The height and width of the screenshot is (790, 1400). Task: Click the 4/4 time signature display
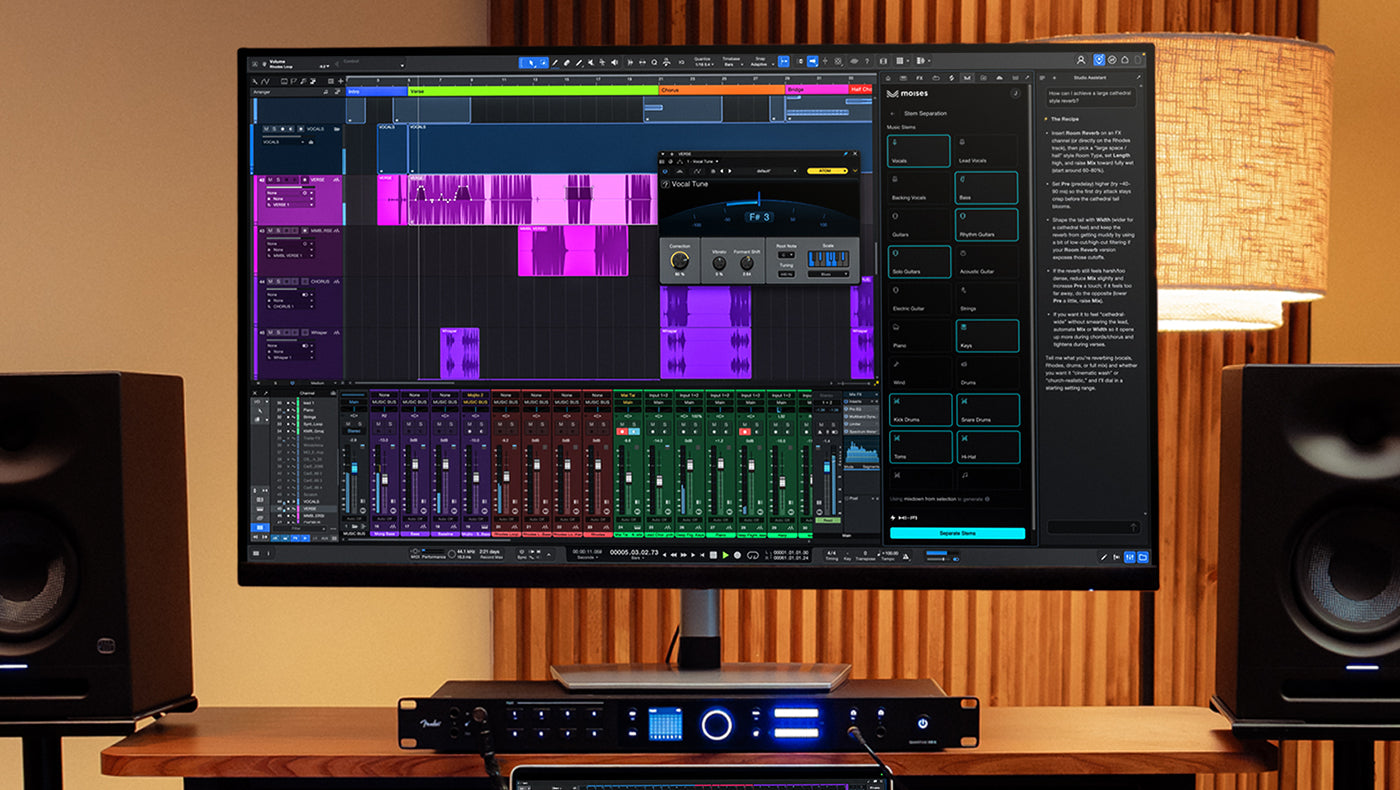coord(831,554)
